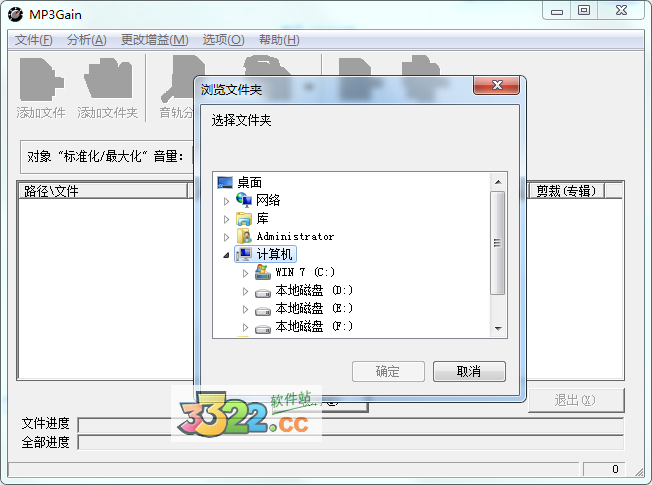Expand the 本地磁盘 (E:) node

[245, 309]
